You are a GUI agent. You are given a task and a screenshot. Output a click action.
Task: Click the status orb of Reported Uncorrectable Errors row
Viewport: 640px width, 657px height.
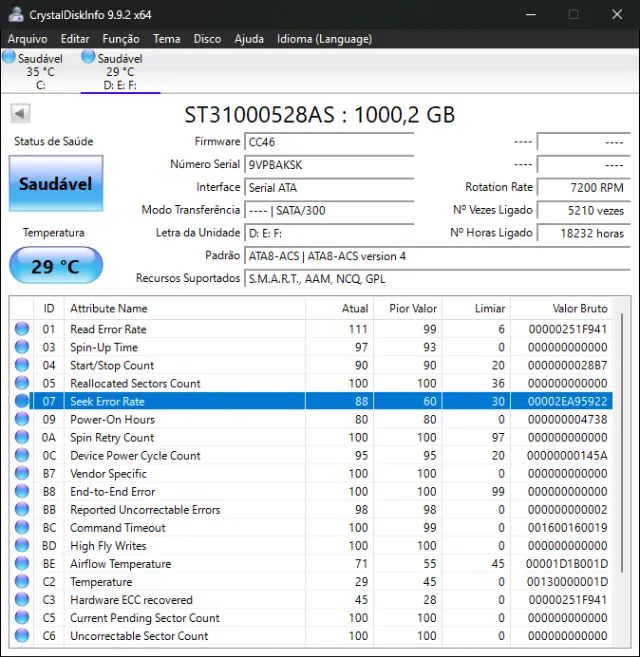[x=22, y=509]
